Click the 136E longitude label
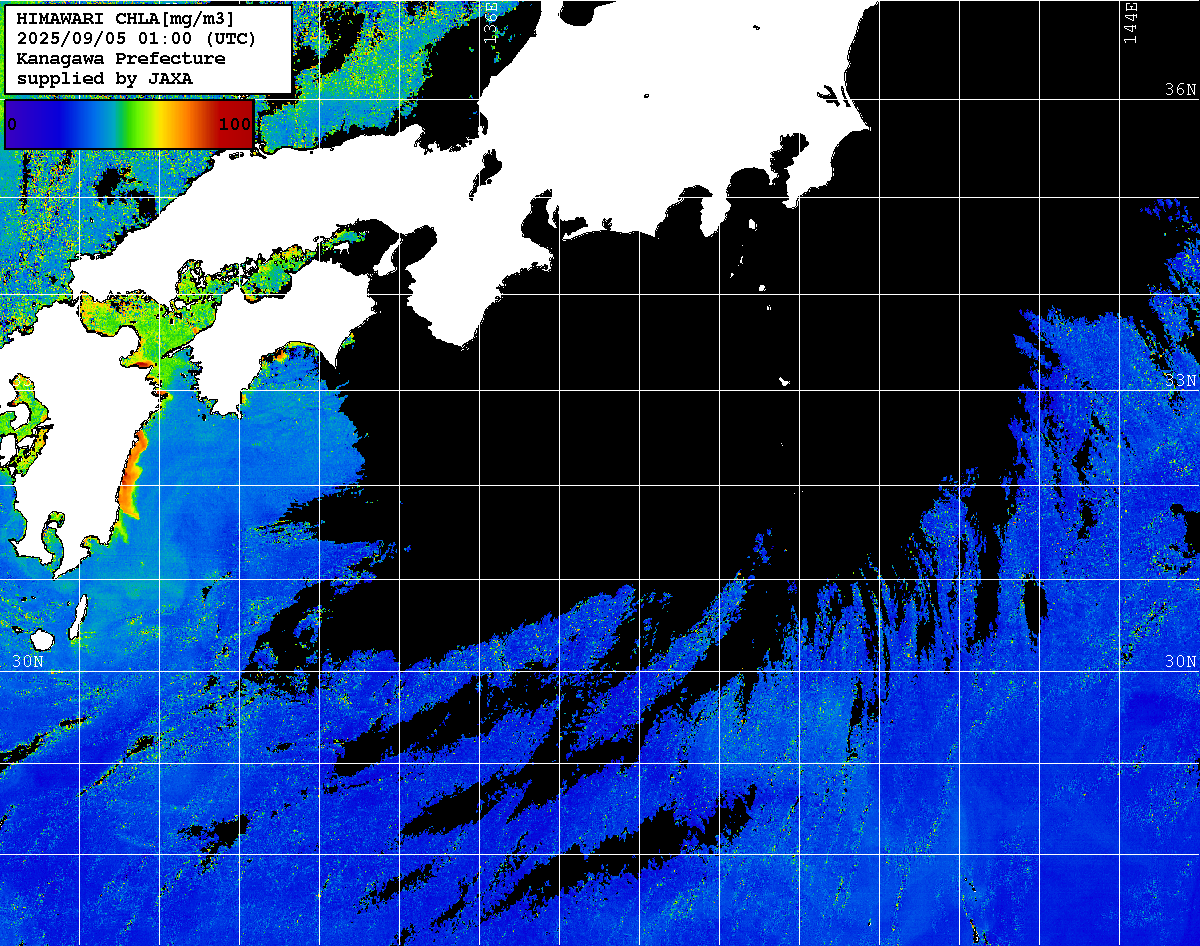Image resolution: width=1200 pixels, height=946 pixels. [x=490, y=22]
